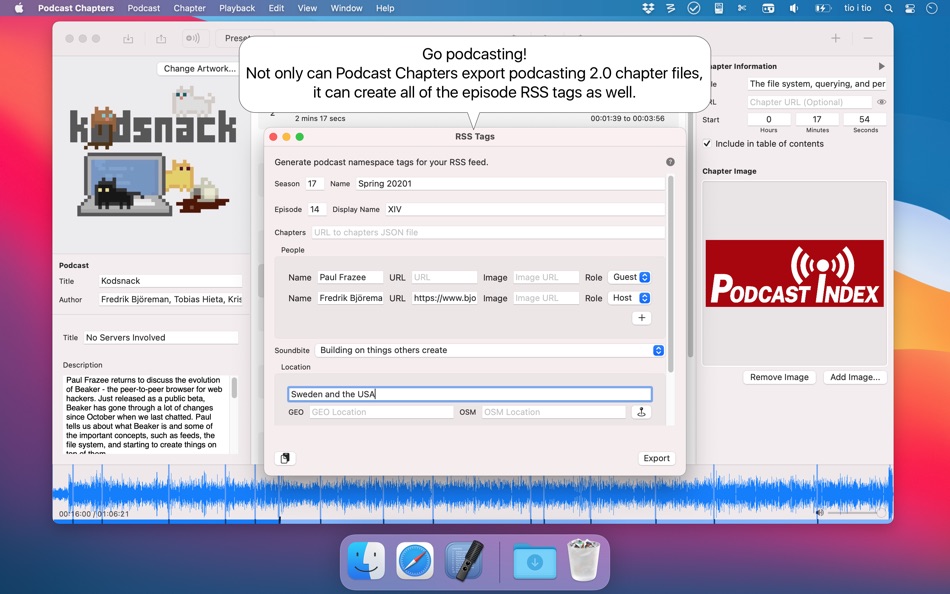Adjust the volume slider below the waveform

pyautogui.click(x=857, y=513)
